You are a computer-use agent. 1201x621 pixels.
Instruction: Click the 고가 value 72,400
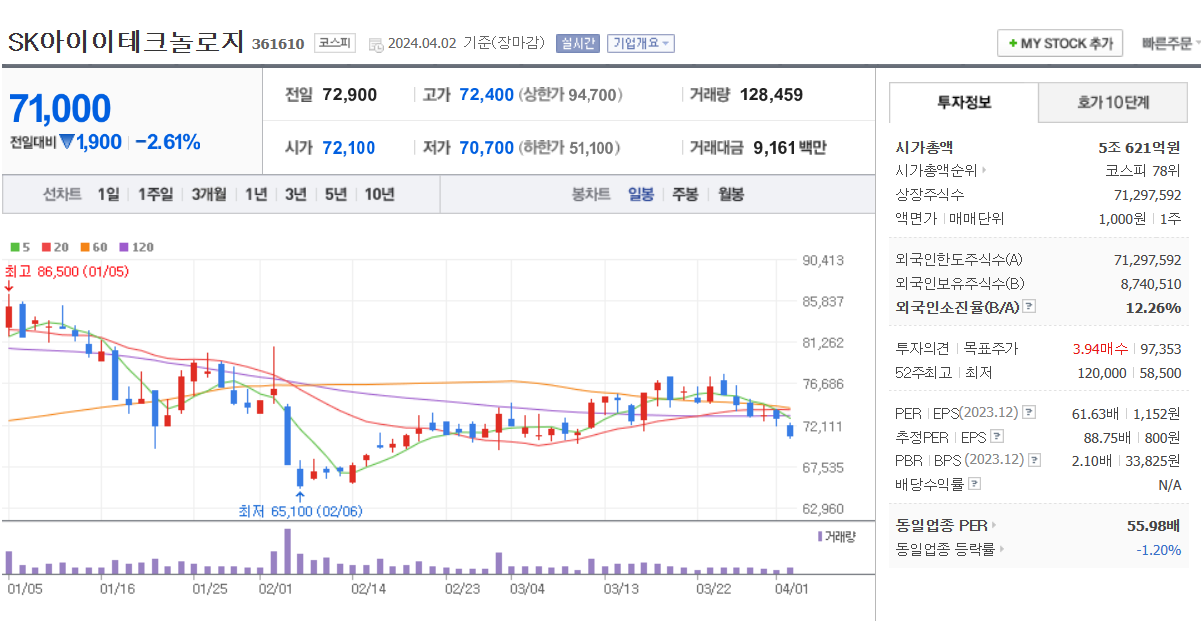pos(487,95)
